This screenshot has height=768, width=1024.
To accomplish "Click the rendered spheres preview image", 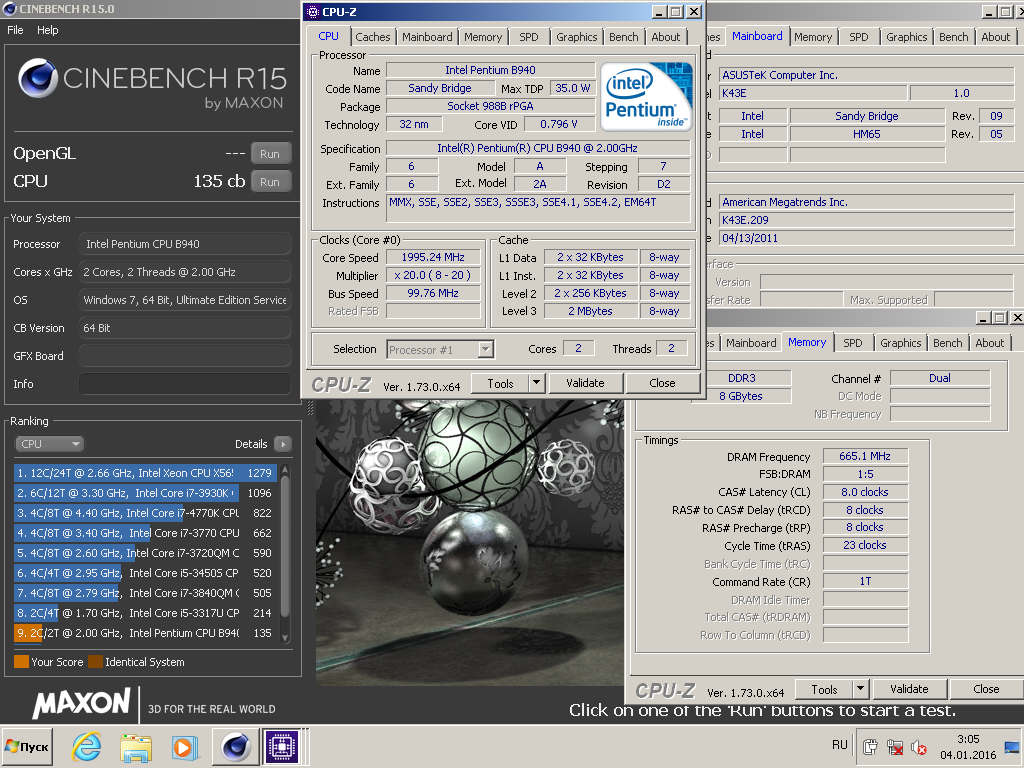I will pyautogui.click(x=470, y=542).
